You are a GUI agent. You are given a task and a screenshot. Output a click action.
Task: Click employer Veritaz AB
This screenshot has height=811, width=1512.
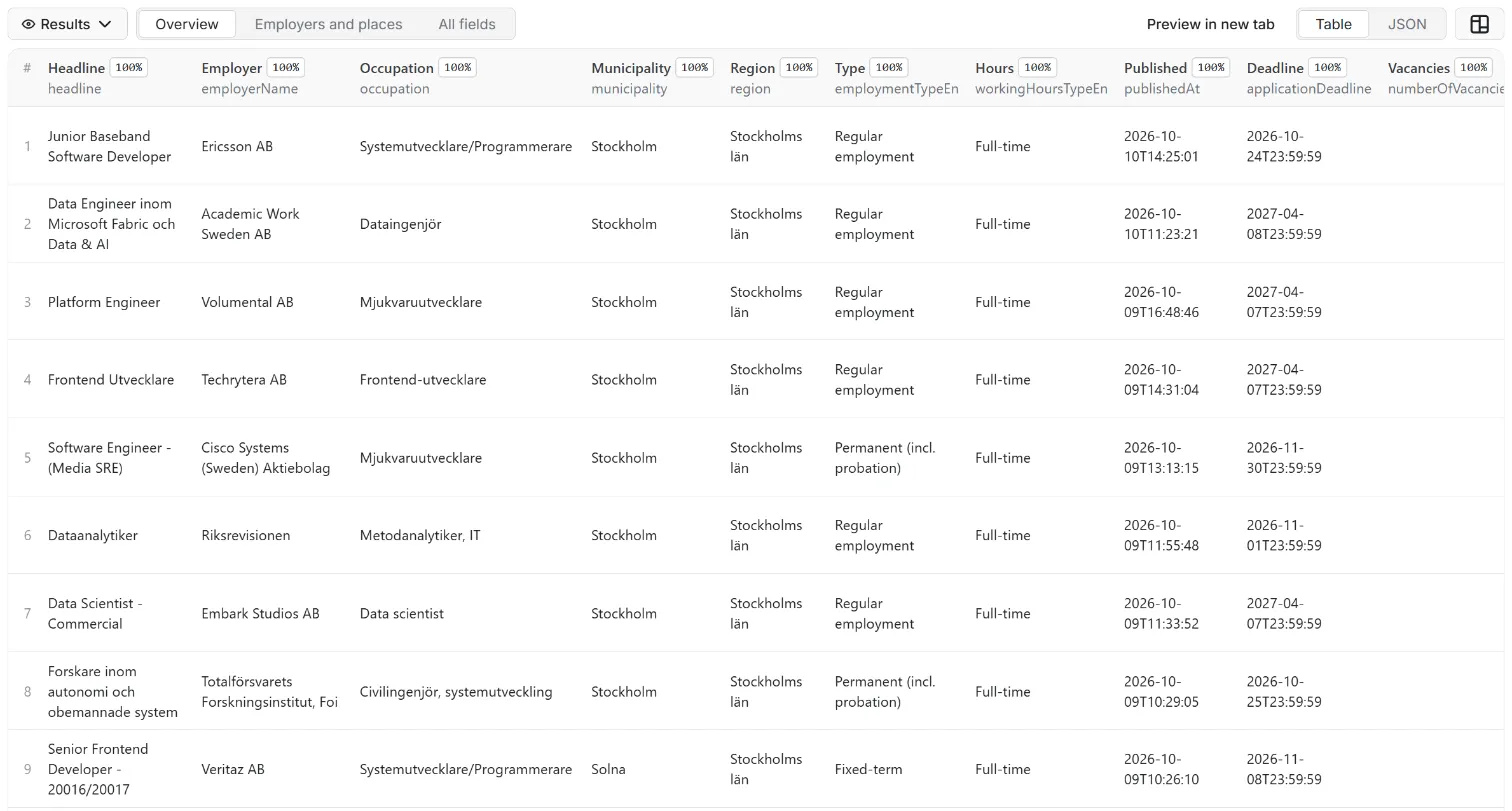[x=233, y=769]
